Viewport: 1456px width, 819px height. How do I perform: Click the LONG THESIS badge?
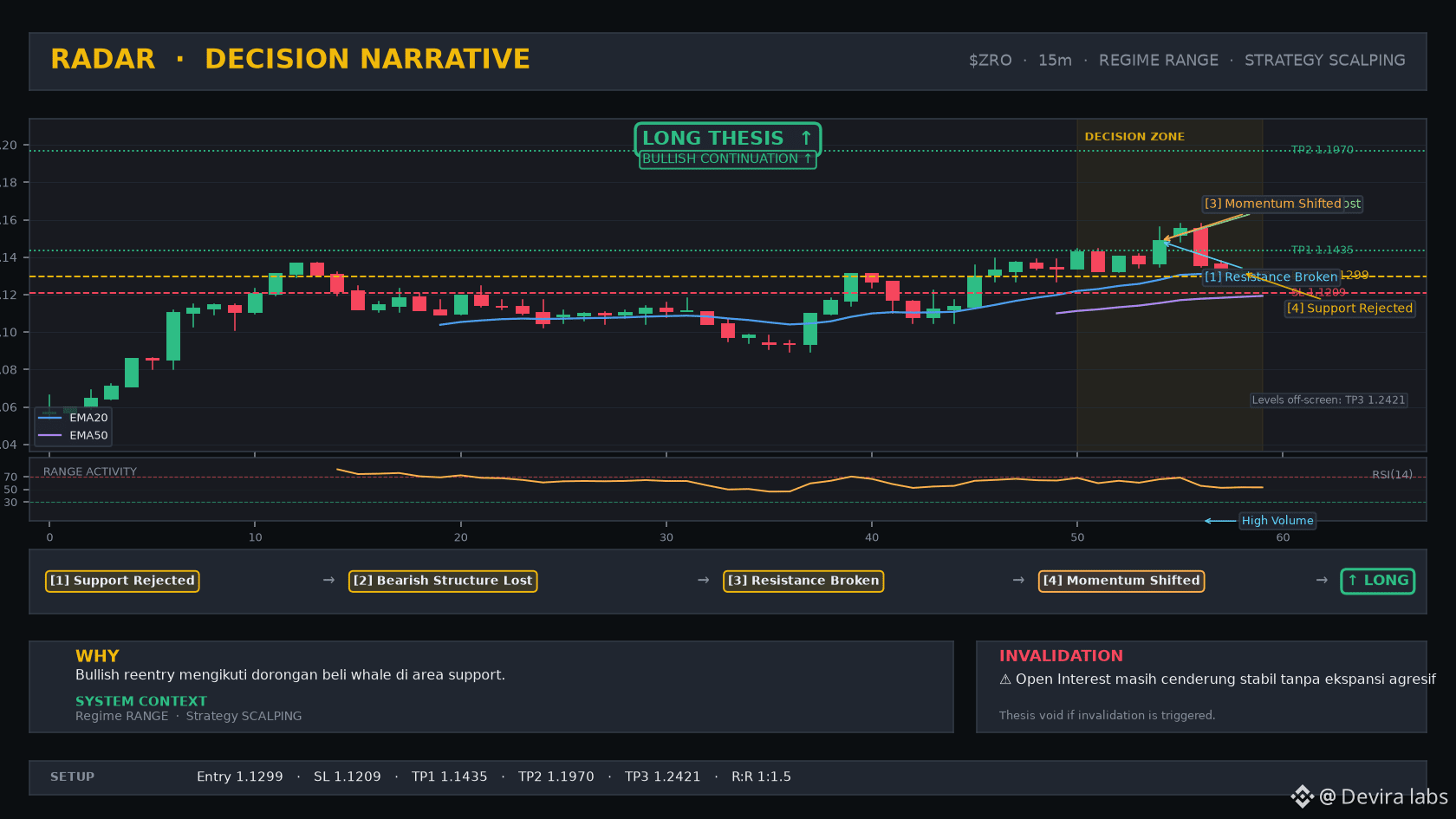coord(727,138)
